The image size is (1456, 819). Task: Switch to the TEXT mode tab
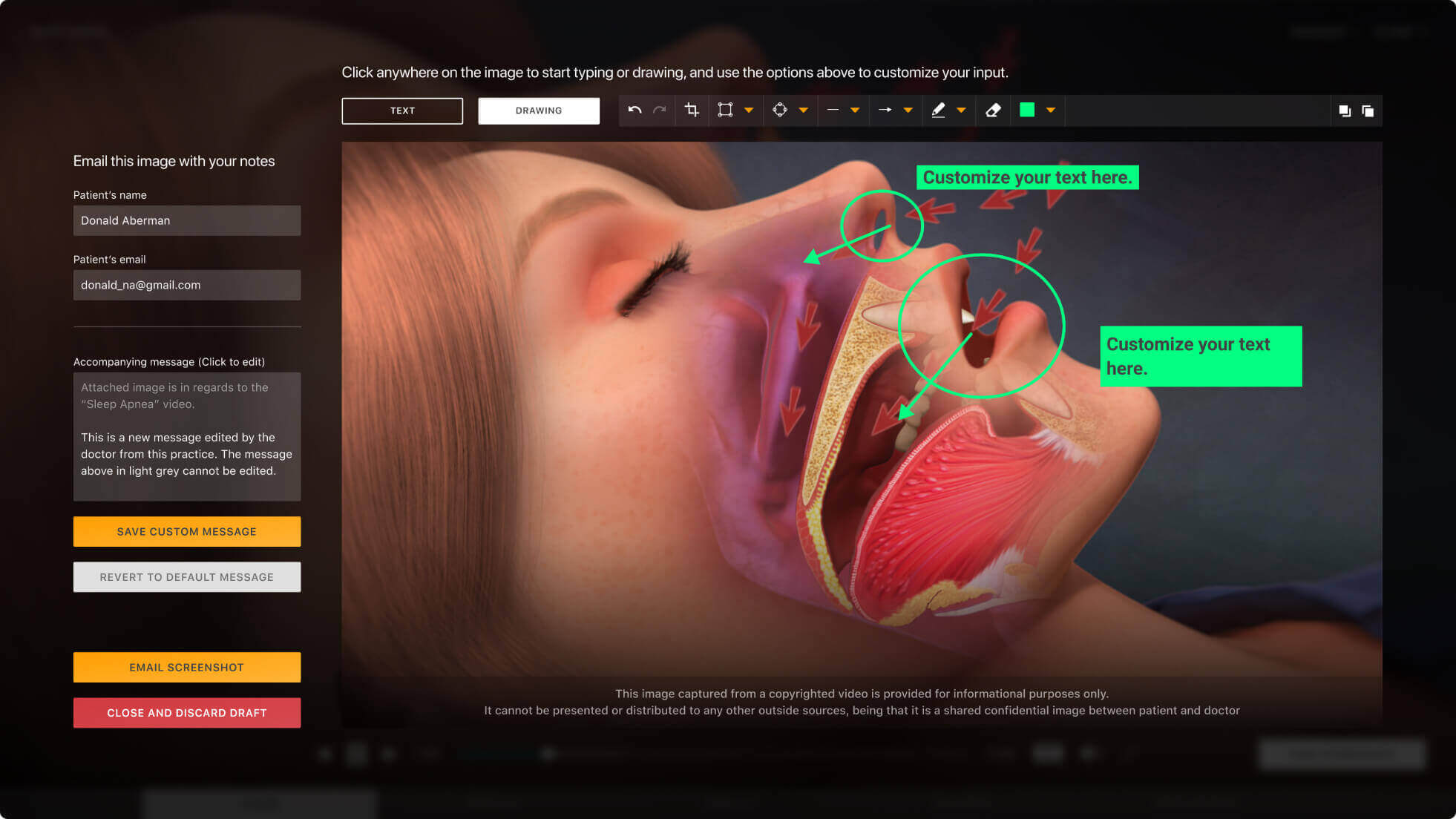pyautogui.click(x=402, y=111)
